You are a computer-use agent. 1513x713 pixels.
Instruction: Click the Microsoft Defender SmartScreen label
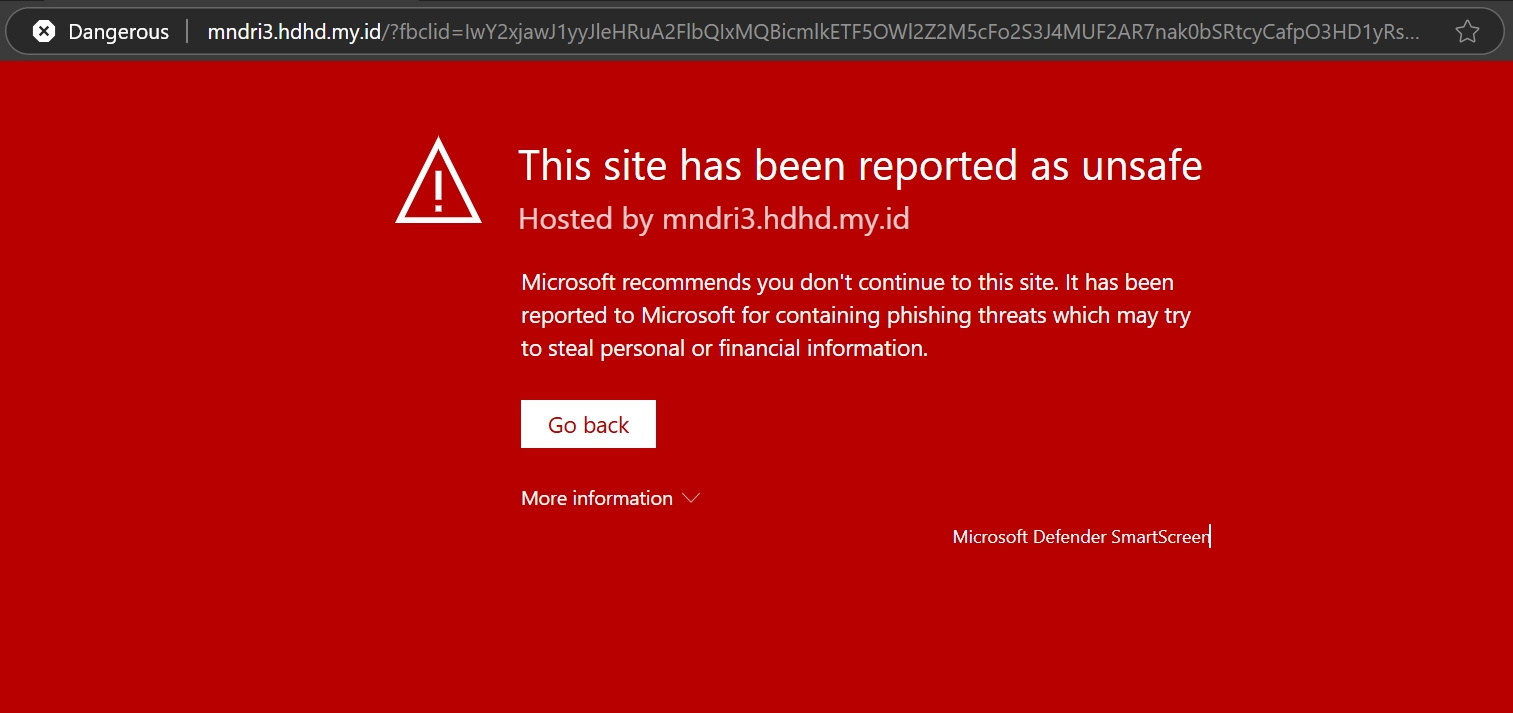point(1081,537)
